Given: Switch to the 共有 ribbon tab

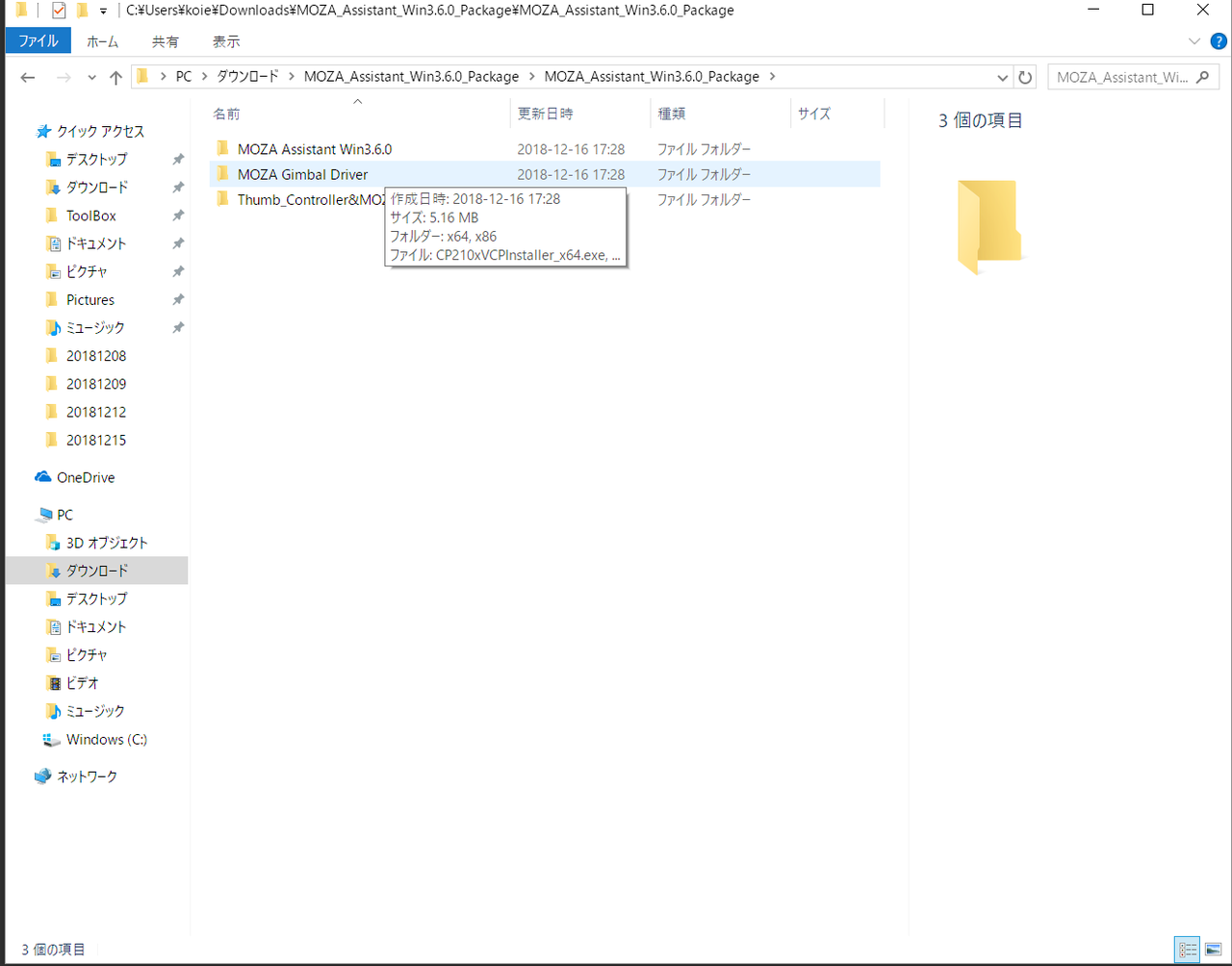Looking at the screenshot, I should (166, 41).
